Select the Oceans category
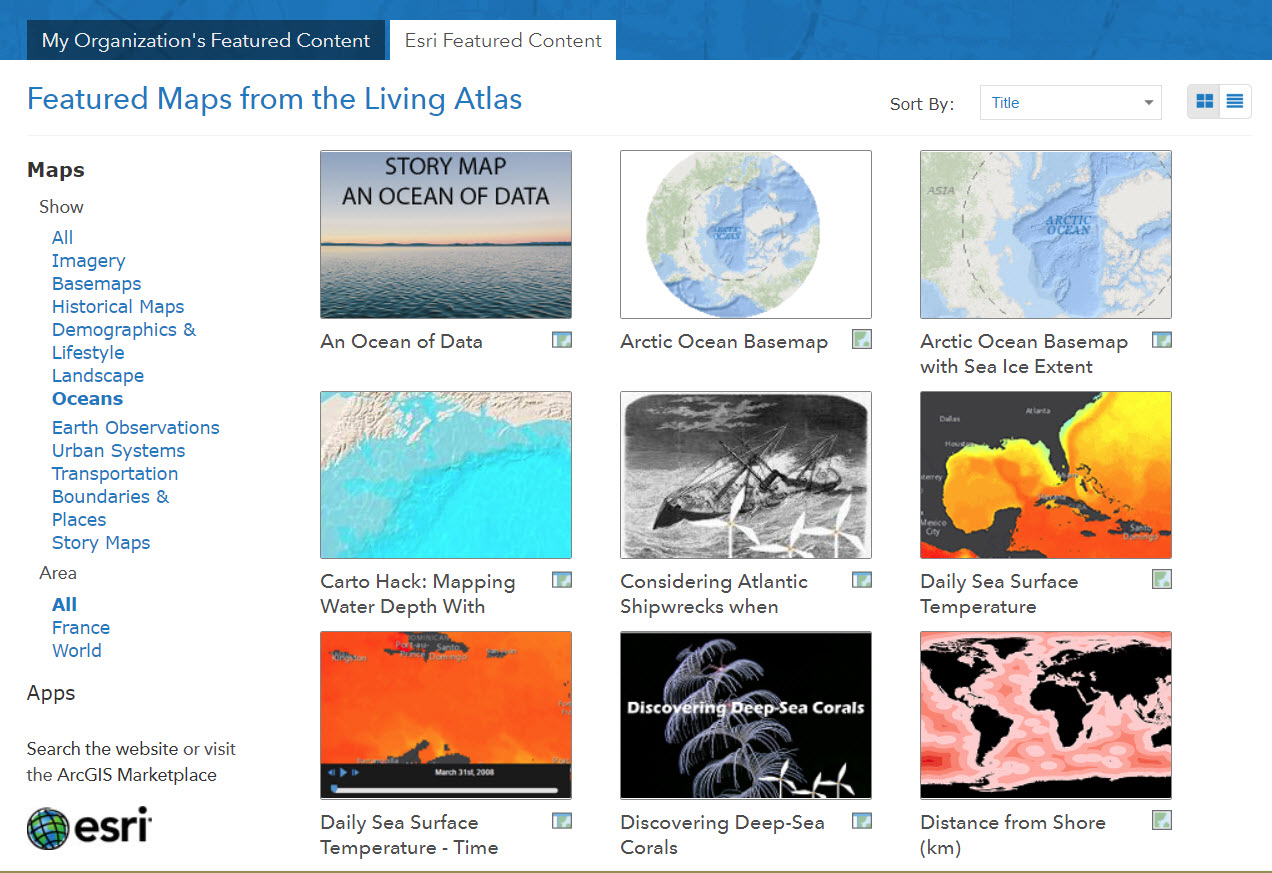The height and width of the screenshot is (873, 1272). [87, 398]
